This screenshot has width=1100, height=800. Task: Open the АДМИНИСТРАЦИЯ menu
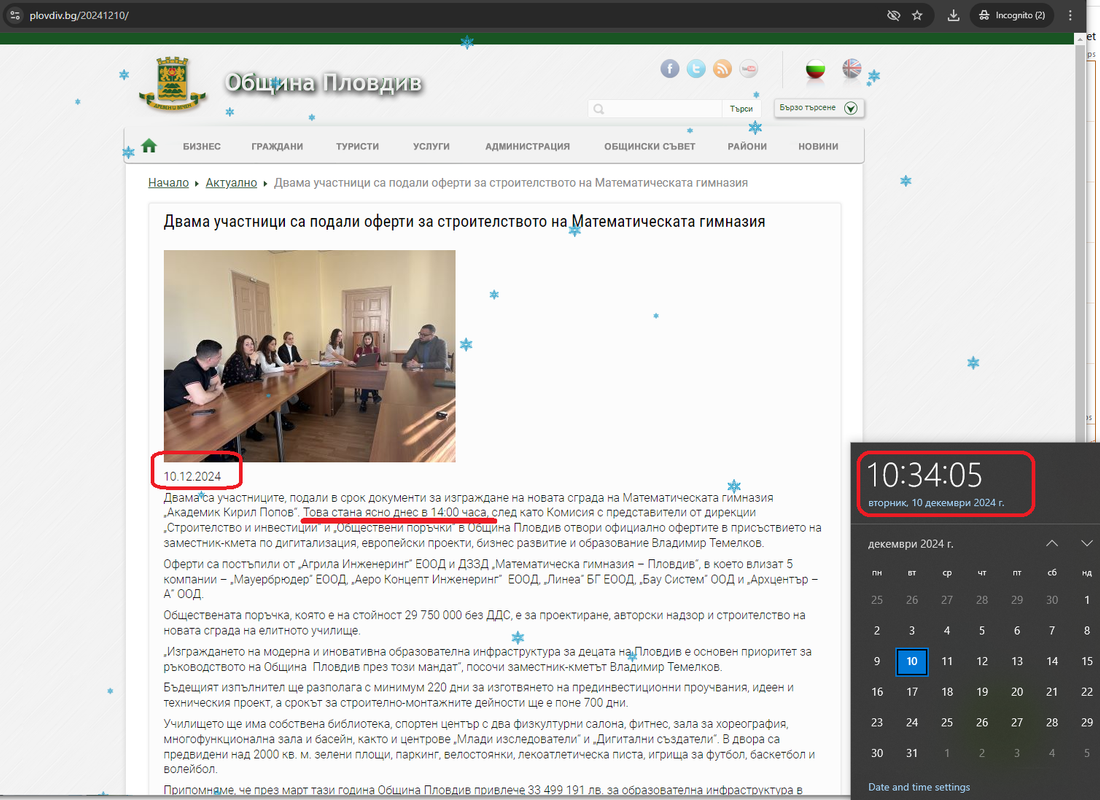pyautogui.click(x=528, y=146)
